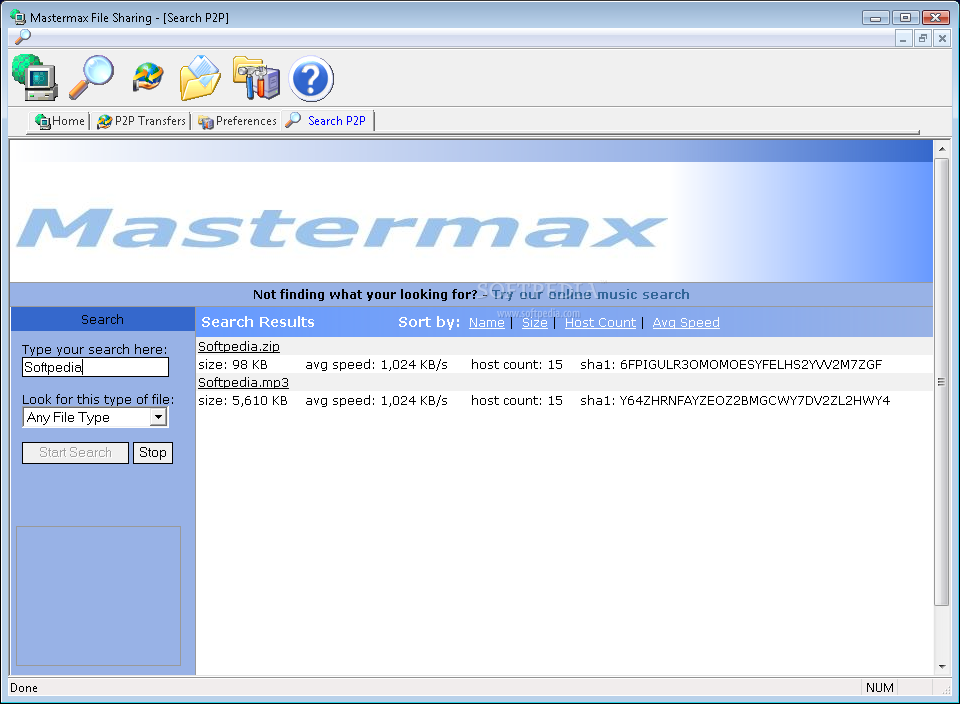Open the Preferences tab
Viewport: 960px width, 704px height.
(238, 121)
